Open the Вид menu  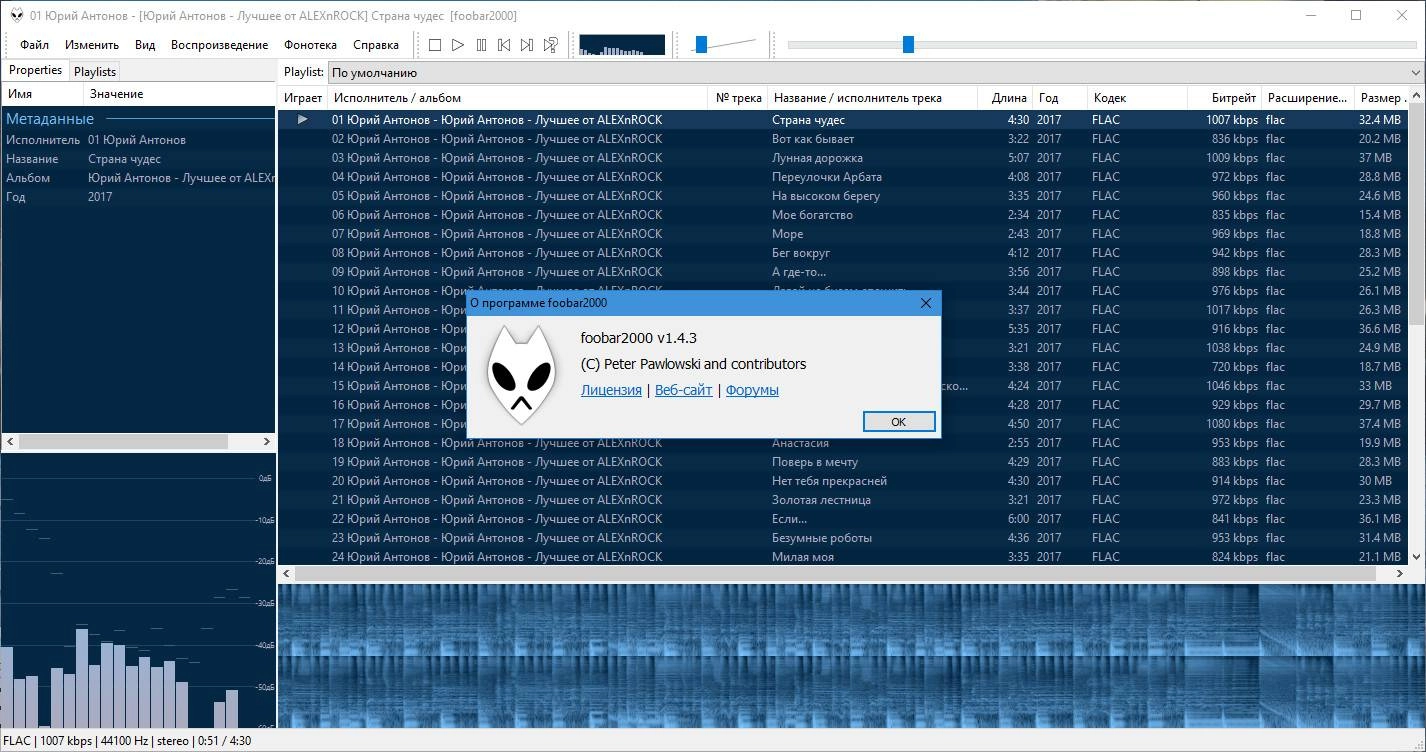pyautogui.click(x=145, y=45)
